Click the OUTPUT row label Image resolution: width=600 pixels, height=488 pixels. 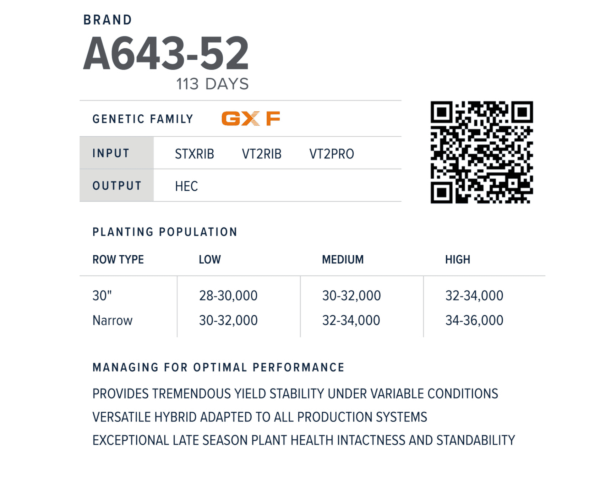click(x=116, y=185)
